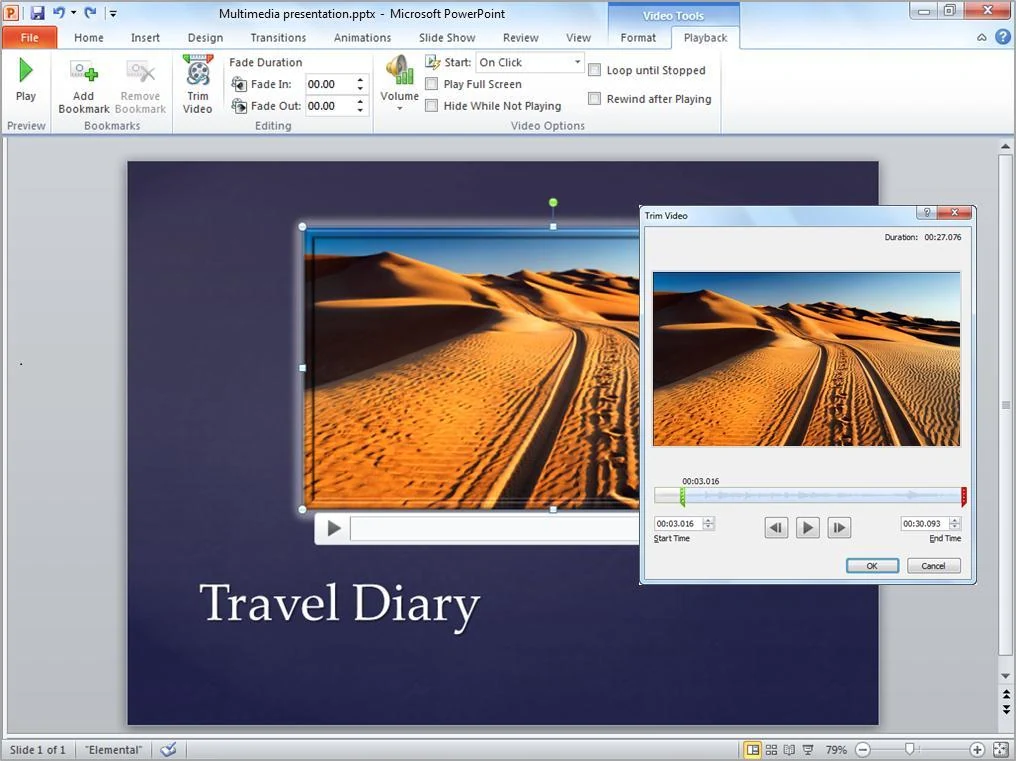Click the Undo arrow icon
The height and width of the screenshot is (761, 1016).
pos(59,12)
